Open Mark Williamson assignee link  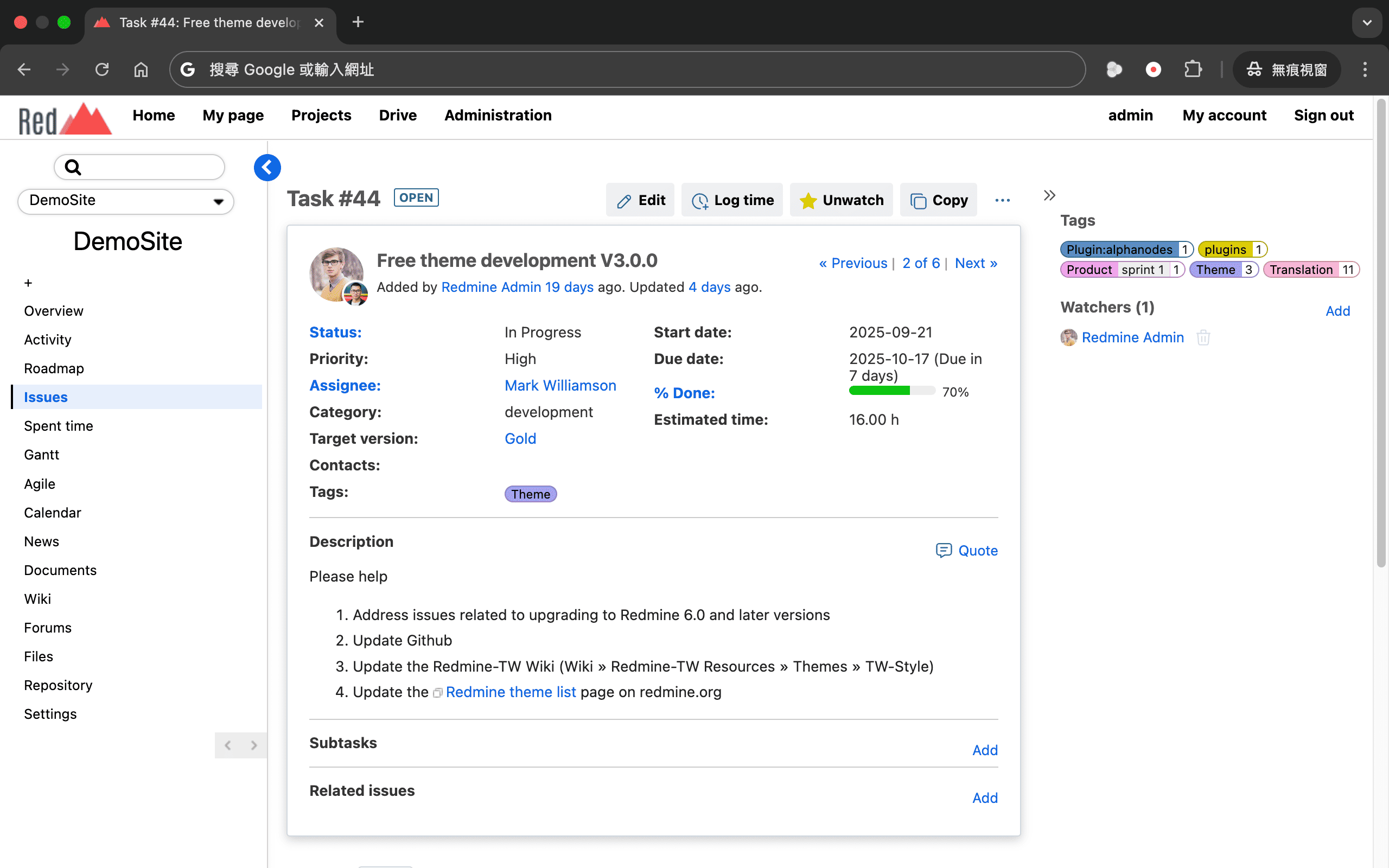[x=559, y=386]
